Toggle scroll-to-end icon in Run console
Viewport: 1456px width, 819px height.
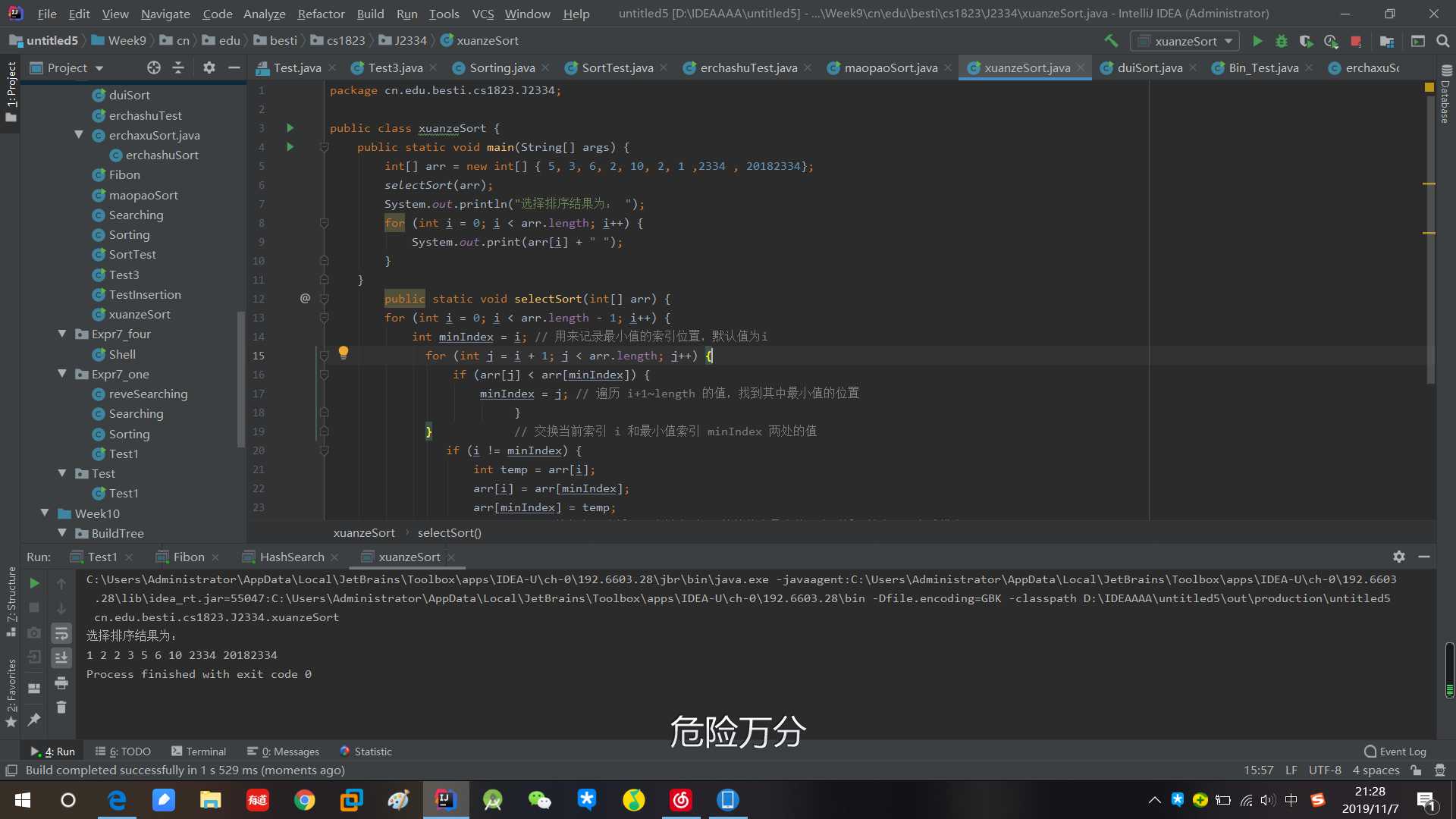61,657
